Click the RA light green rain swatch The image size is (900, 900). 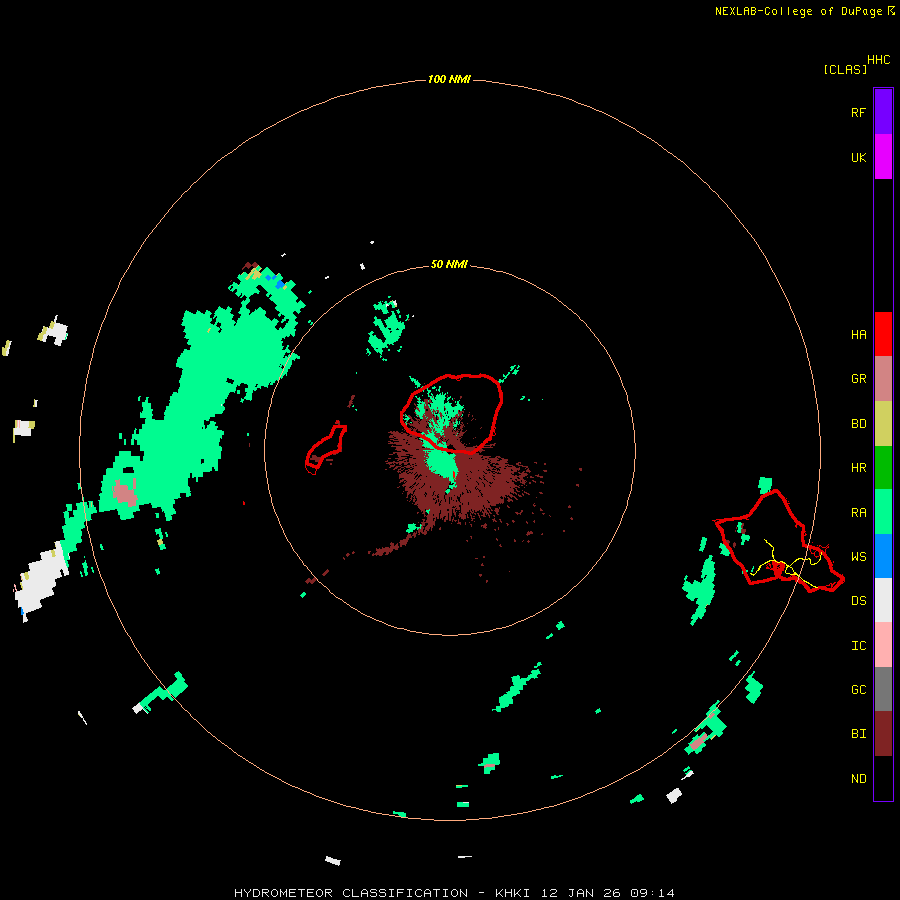coord(883,512)
